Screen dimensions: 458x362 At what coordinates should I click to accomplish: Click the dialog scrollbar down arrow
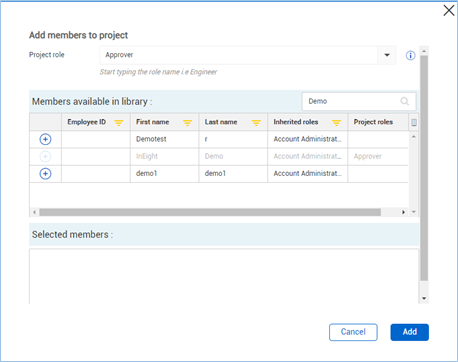[424, 298]
